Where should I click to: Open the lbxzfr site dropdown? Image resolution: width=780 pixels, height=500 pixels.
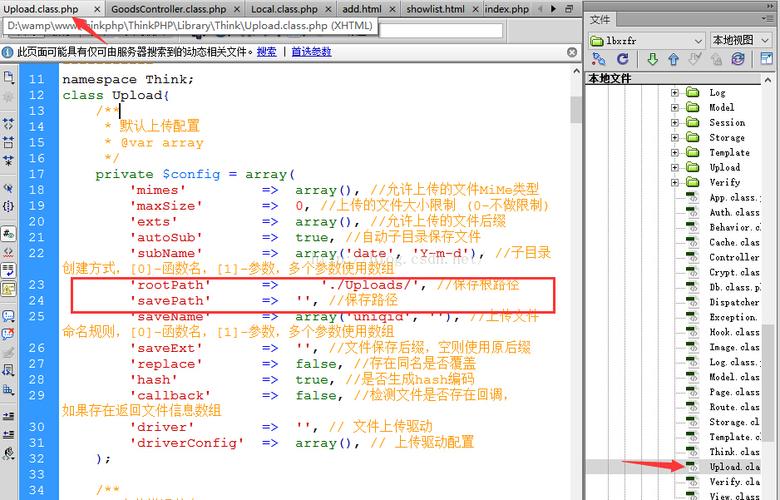tap(647, 40)
